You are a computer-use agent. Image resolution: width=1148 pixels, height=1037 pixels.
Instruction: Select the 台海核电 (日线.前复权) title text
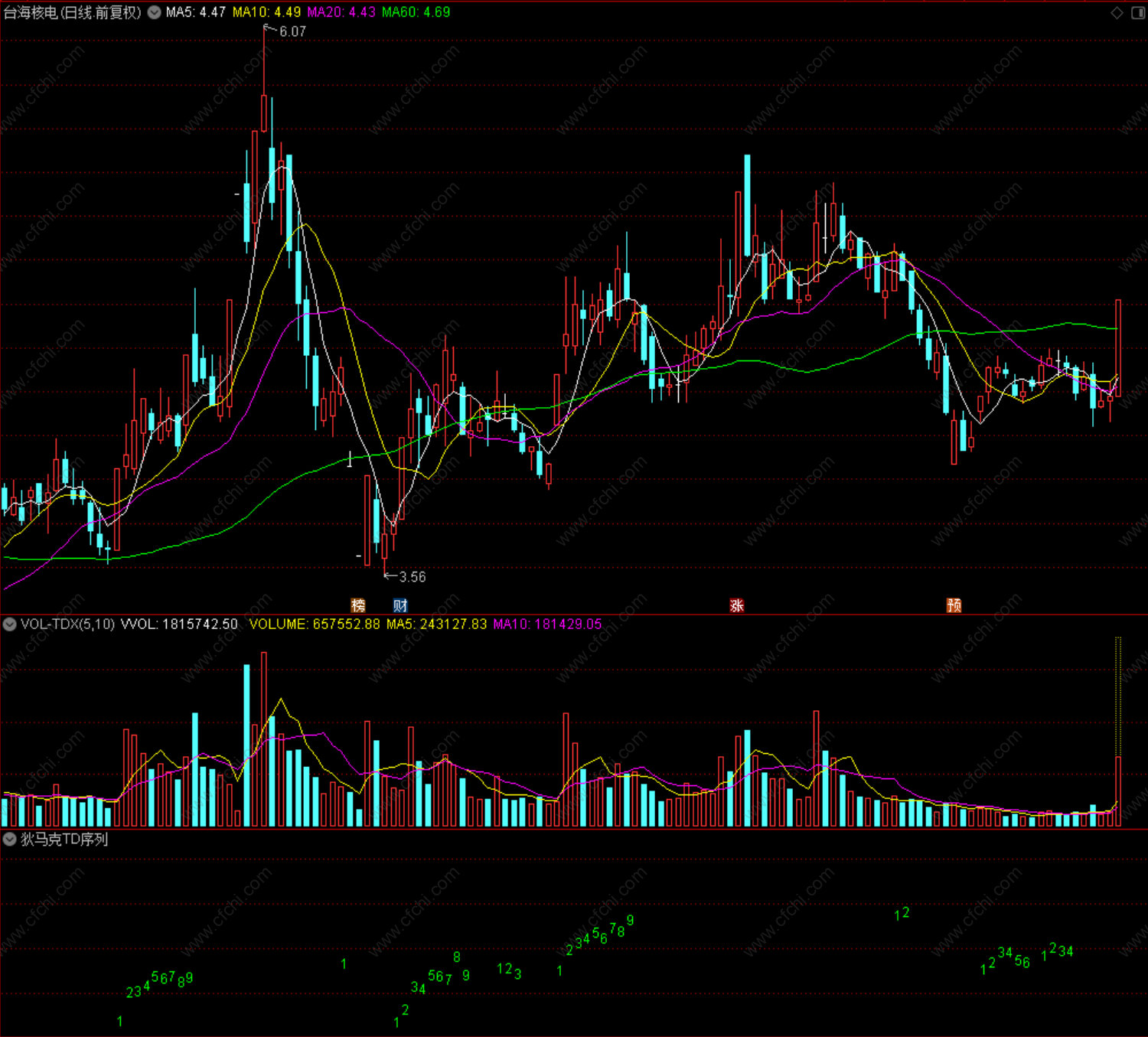click(x=73, y=12)
